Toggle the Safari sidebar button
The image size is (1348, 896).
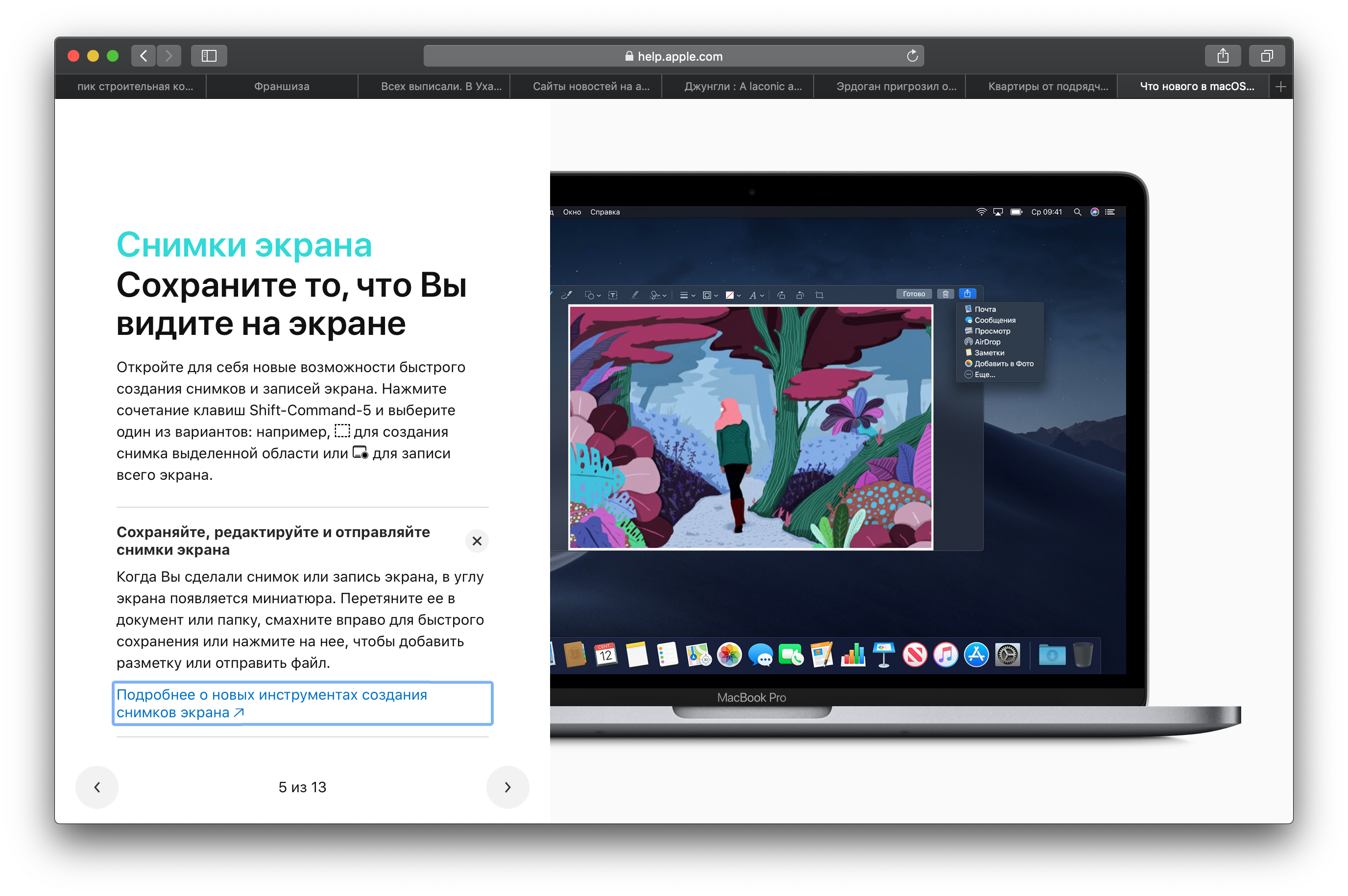coord(209,56)
